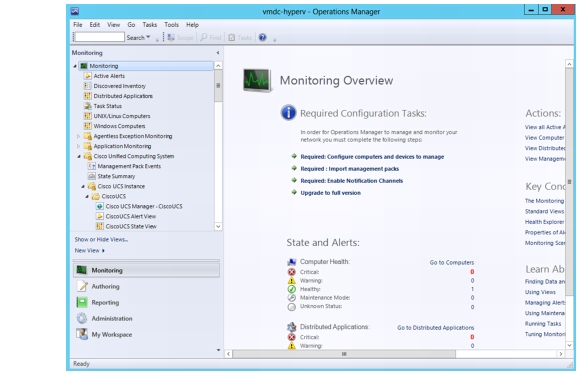
Task: Click the Cisco UCS Manager - CiscoUCS icon
Action: pos(100,206)
